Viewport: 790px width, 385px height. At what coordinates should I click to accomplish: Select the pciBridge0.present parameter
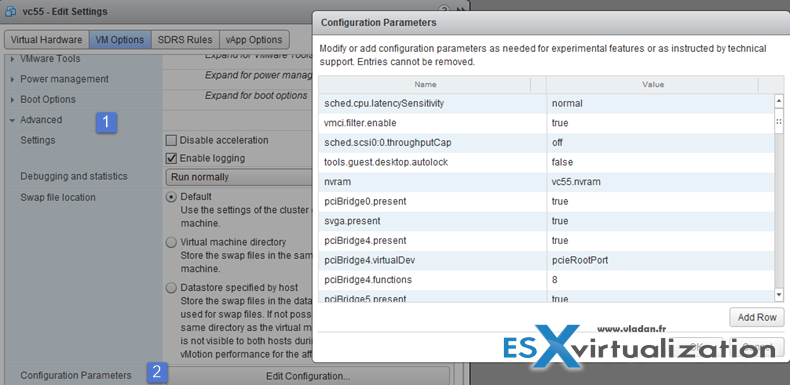click(365, 202)
